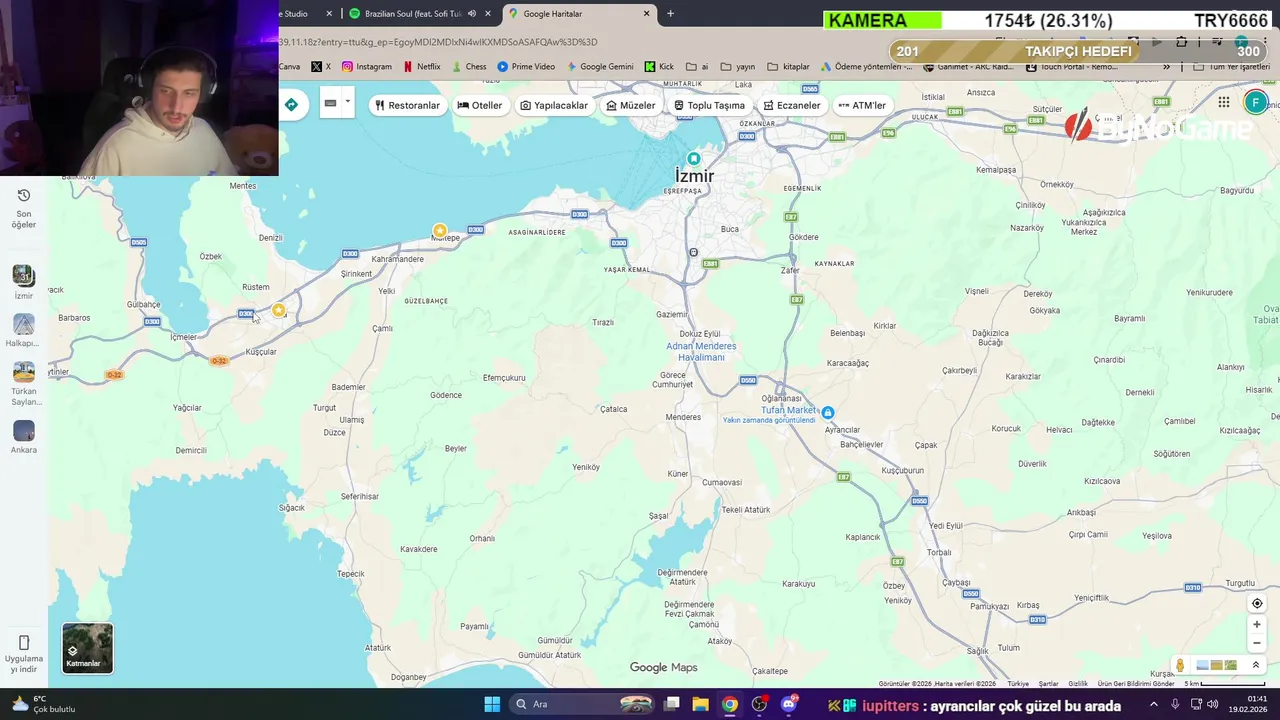This screenshot has height=720, width=1280.
Task: Expand the yayın bookmarks folder
Action: point(738,67)
